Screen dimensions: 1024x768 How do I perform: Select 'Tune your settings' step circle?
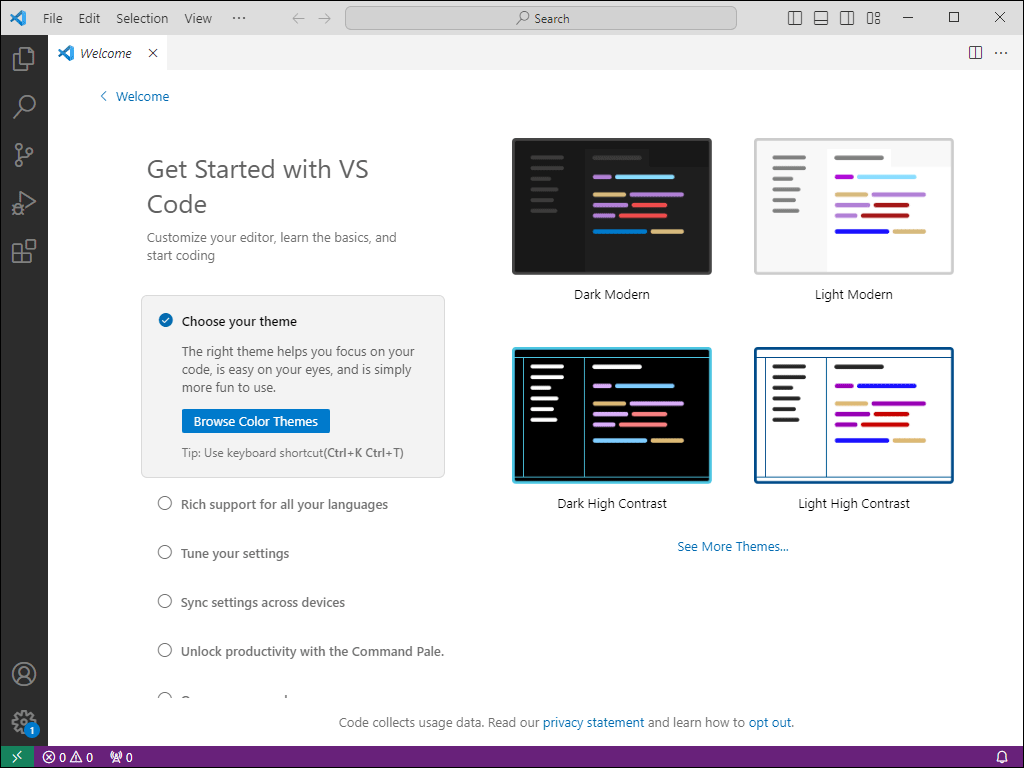tap(165, 552)
